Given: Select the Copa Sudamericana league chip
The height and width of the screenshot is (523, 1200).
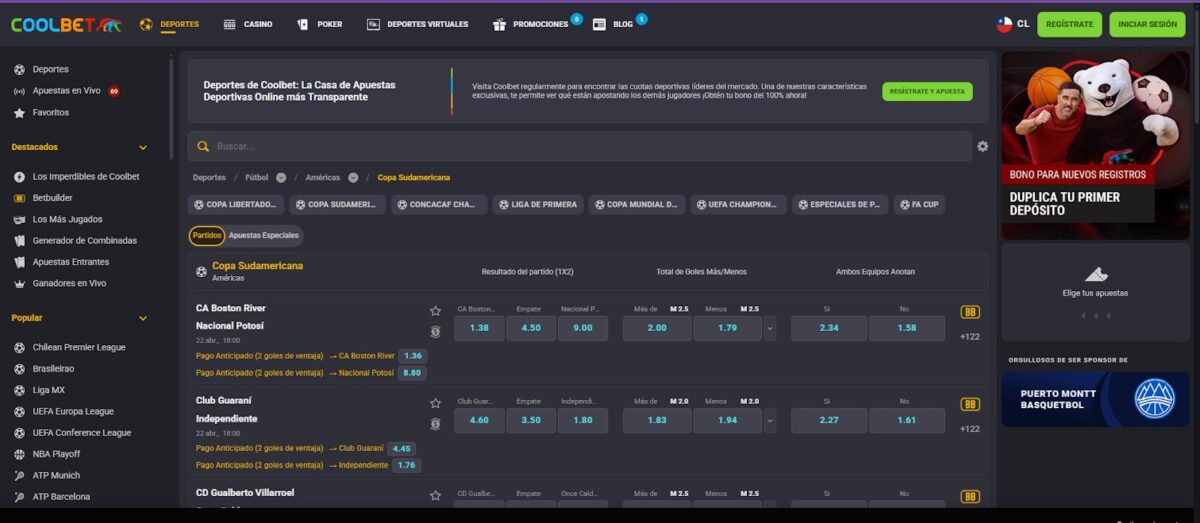Looking at the screenshot, I should click(x=337, y=205).
